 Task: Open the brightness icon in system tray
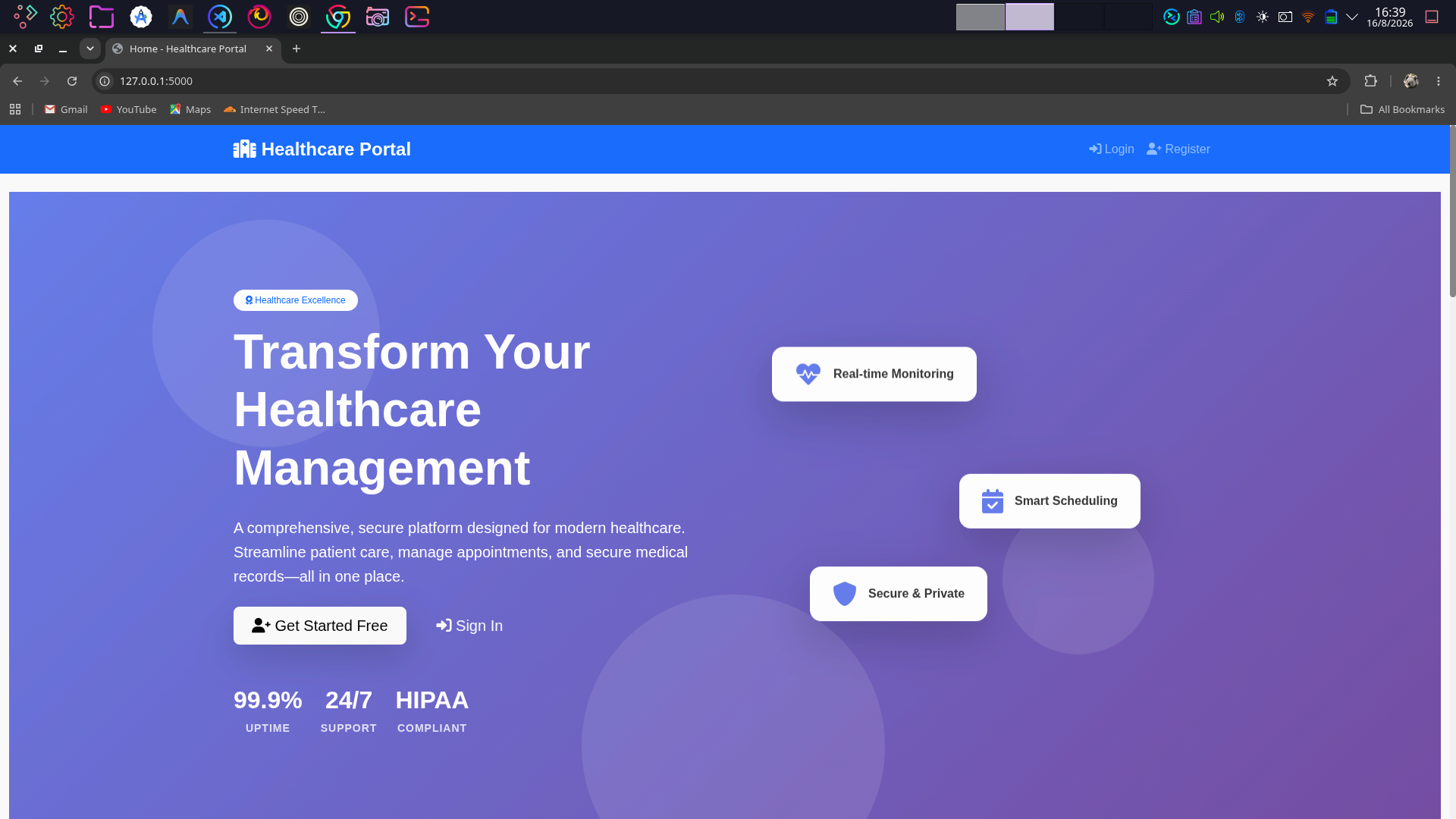point(1263,17)
